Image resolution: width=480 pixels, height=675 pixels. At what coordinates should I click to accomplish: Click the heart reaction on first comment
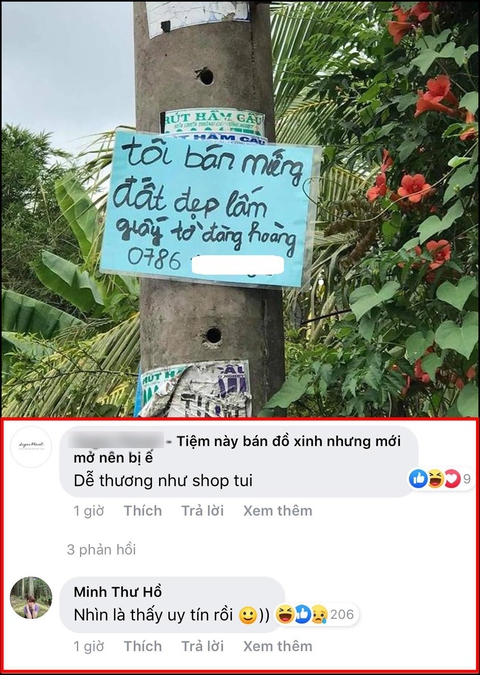(452, 479)
